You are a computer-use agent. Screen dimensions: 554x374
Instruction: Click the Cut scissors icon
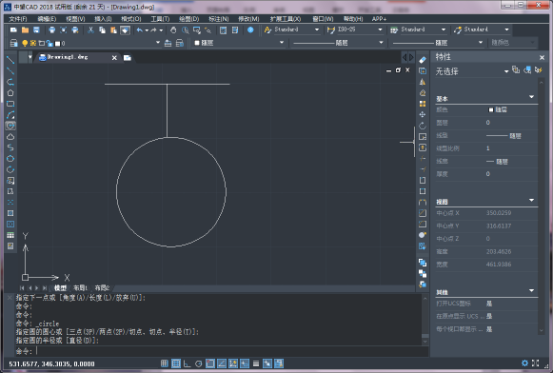coord(91,30)
